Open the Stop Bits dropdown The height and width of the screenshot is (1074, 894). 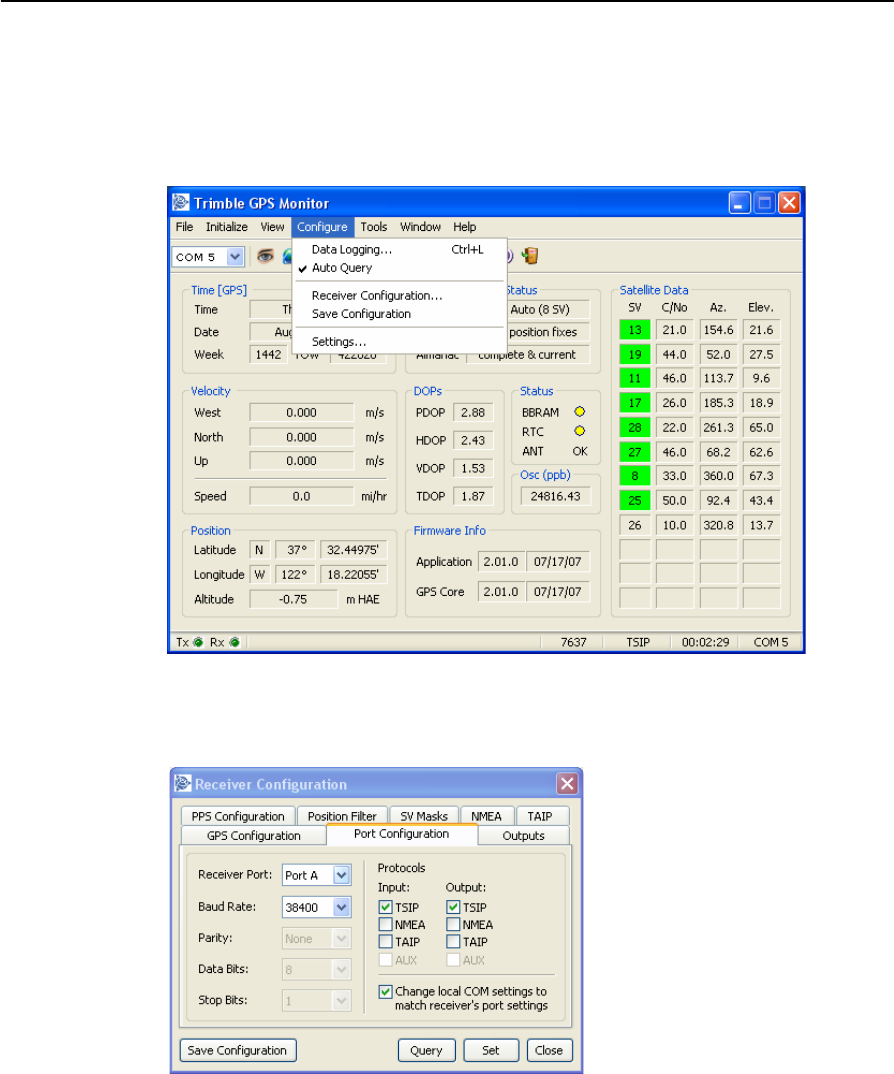(341, 1001)
